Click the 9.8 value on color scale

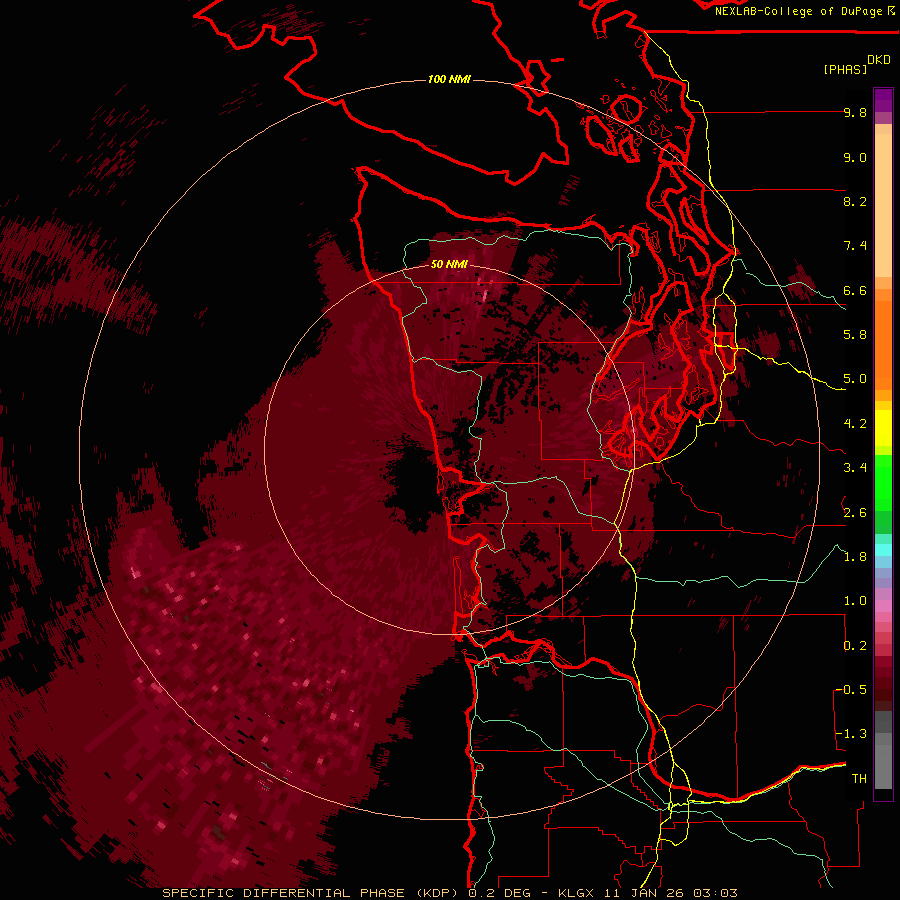click(x=855, y=112)
